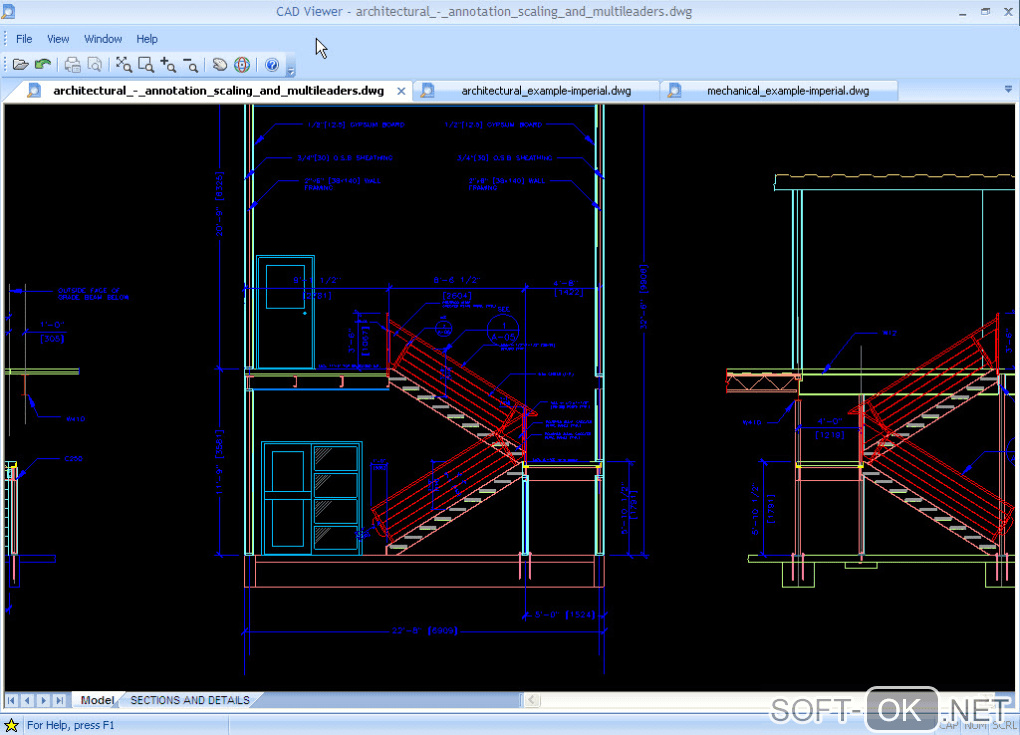Open the Help menu

pos(147,39)
